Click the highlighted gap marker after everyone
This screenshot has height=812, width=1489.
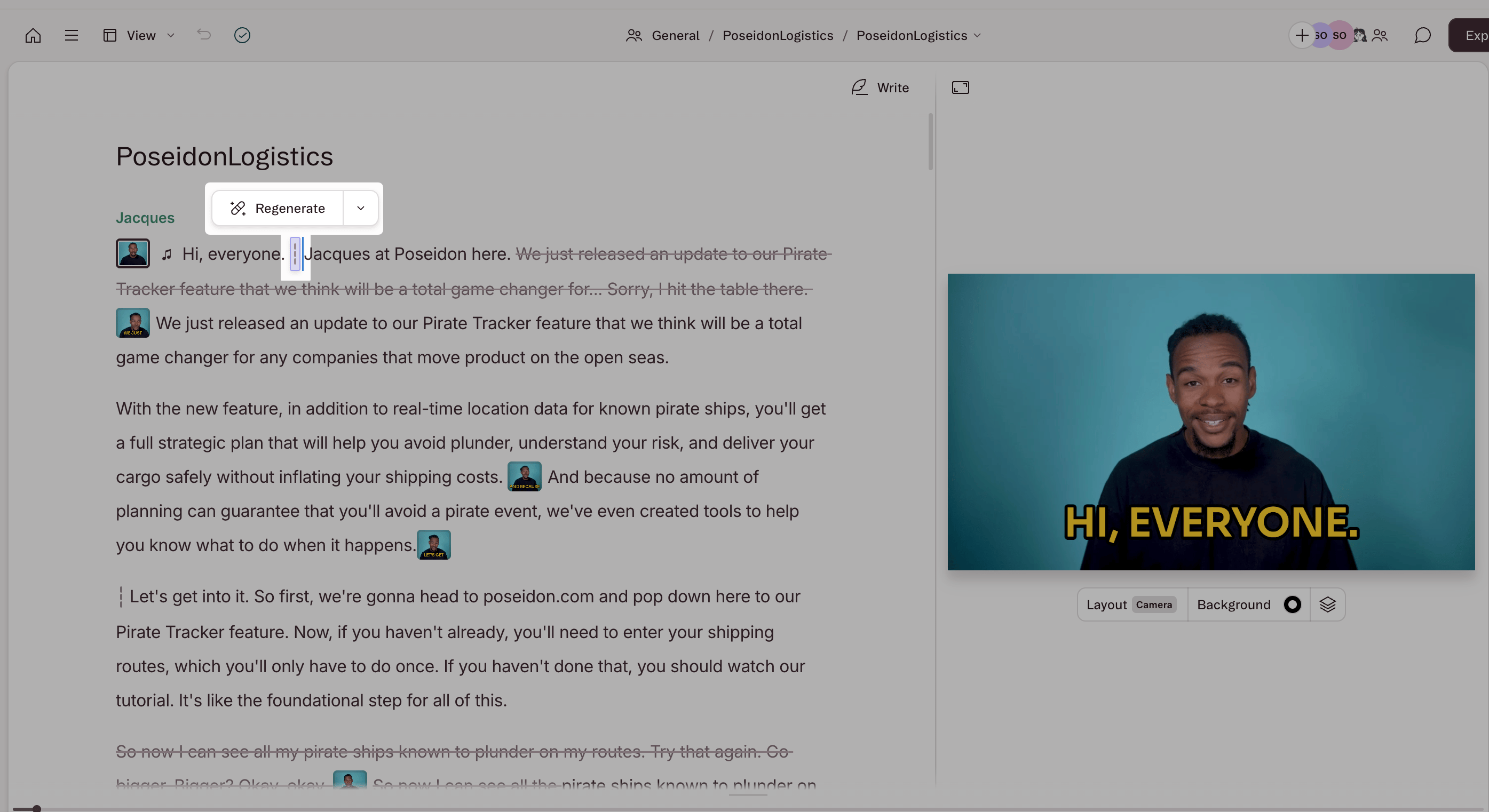point(295,254)
